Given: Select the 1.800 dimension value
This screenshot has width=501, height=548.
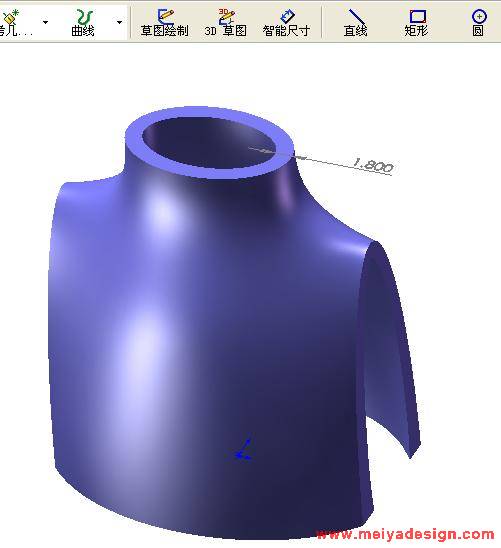Looking at the screenshot, I should (373, 165).
